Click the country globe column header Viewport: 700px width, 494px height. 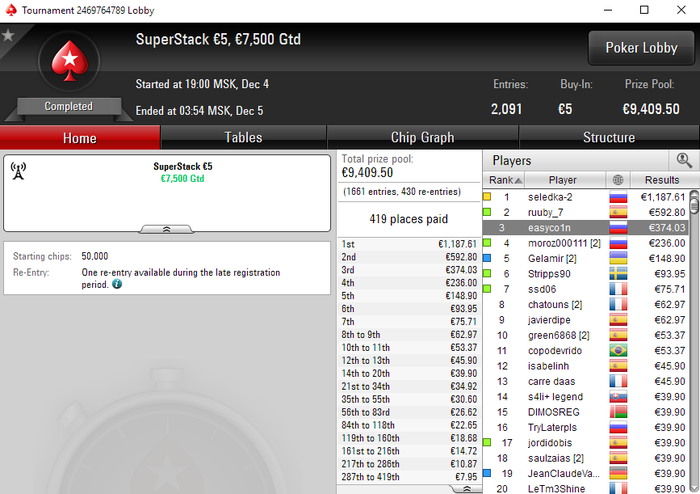click(x=618, y=180)
